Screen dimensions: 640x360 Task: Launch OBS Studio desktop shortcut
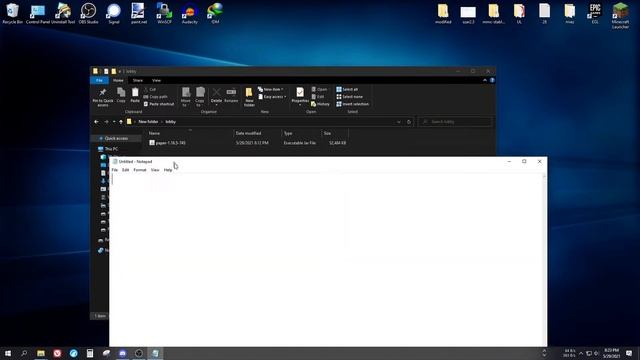click(89, 13)
